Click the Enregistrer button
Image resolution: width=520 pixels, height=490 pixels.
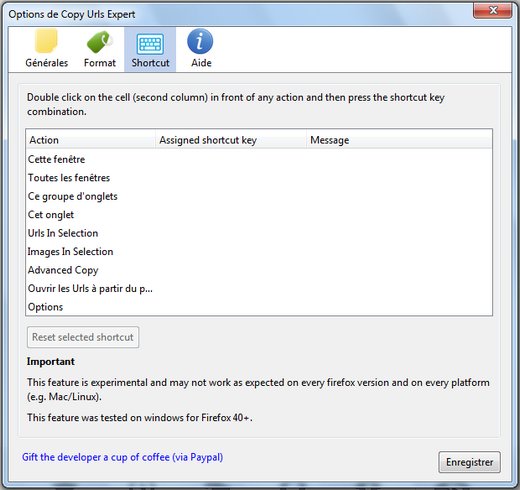tap(469, 462)
